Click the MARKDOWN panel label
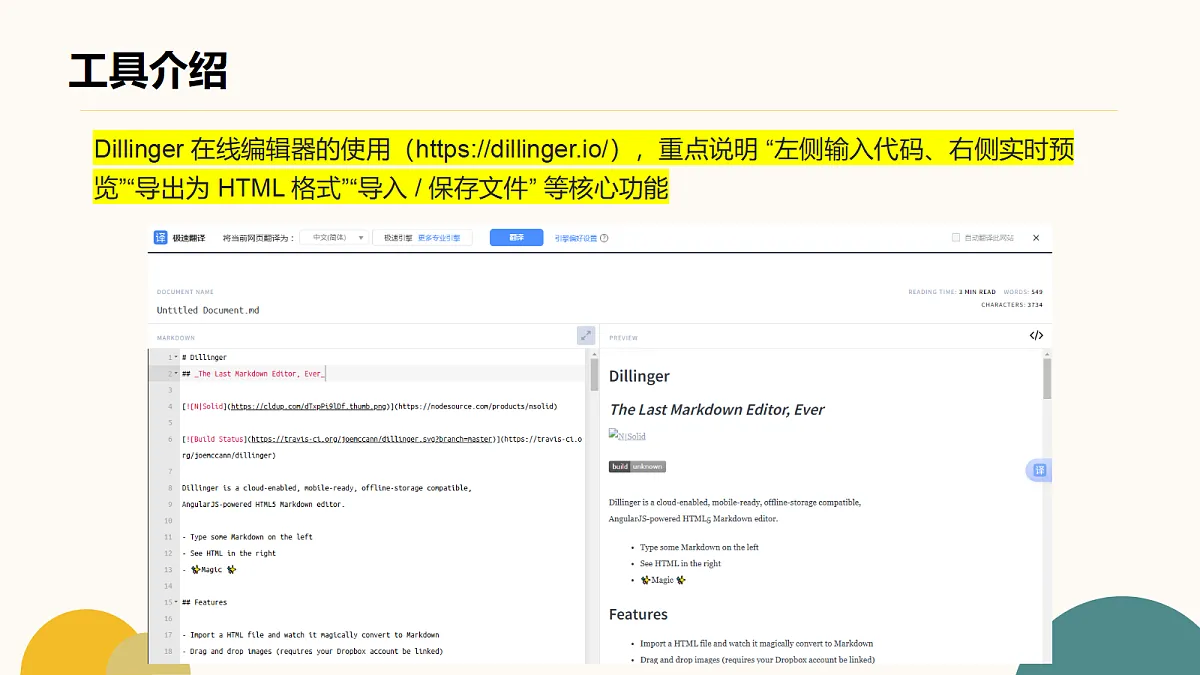The height and width of the screenshot is (675, 1200). pos(175,338)
